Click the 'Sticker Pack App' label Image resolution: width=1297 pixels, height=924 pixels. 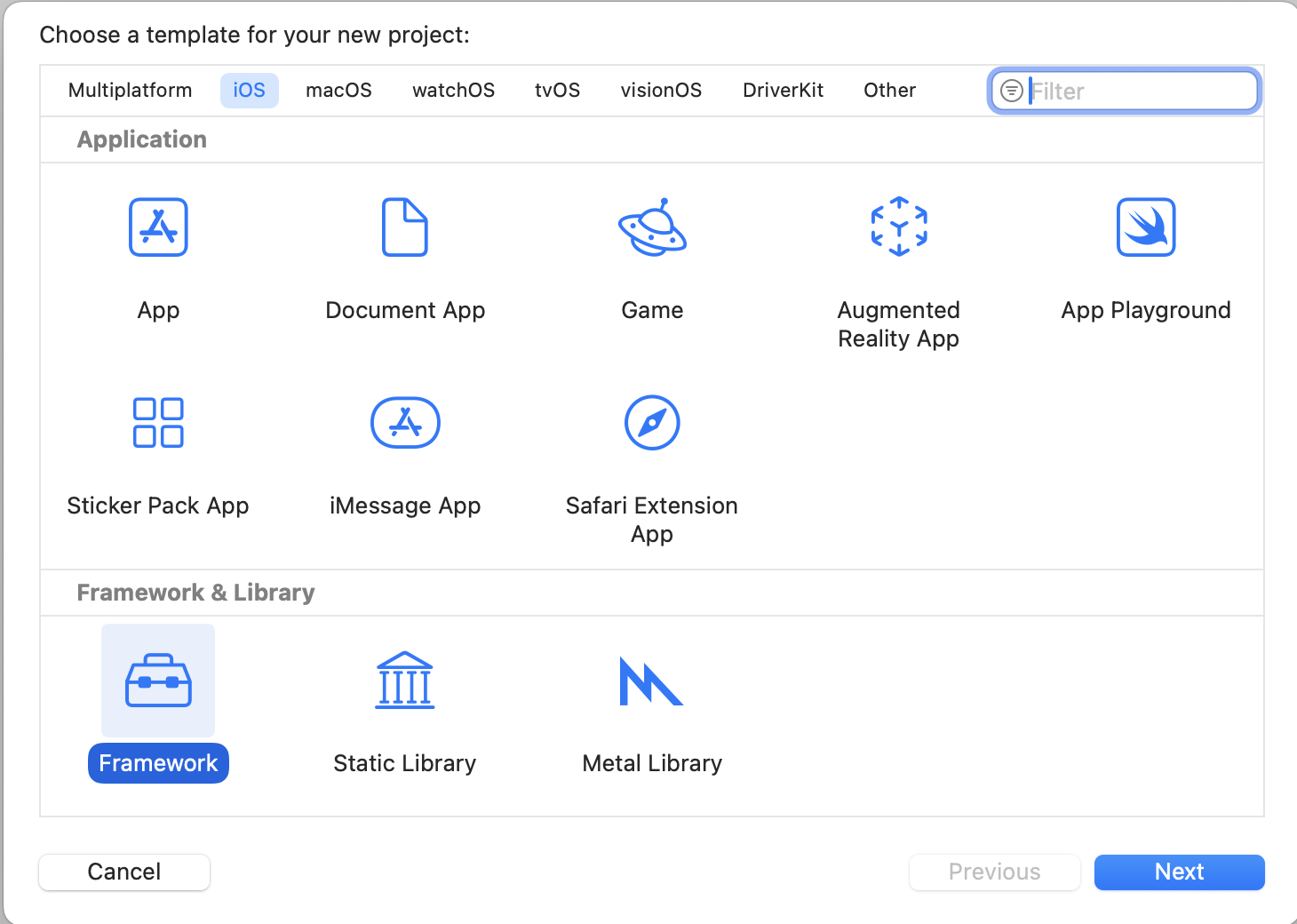click(158, 506)
